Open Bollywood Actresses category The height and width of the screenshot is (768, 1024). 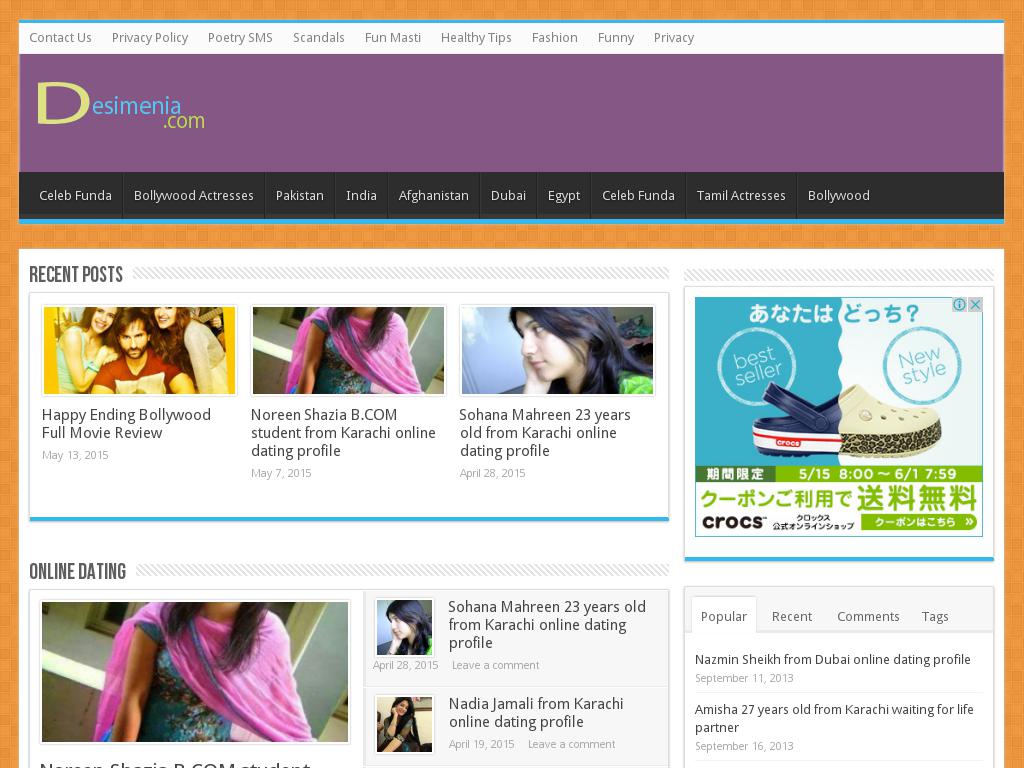click(x=193, y=195)
